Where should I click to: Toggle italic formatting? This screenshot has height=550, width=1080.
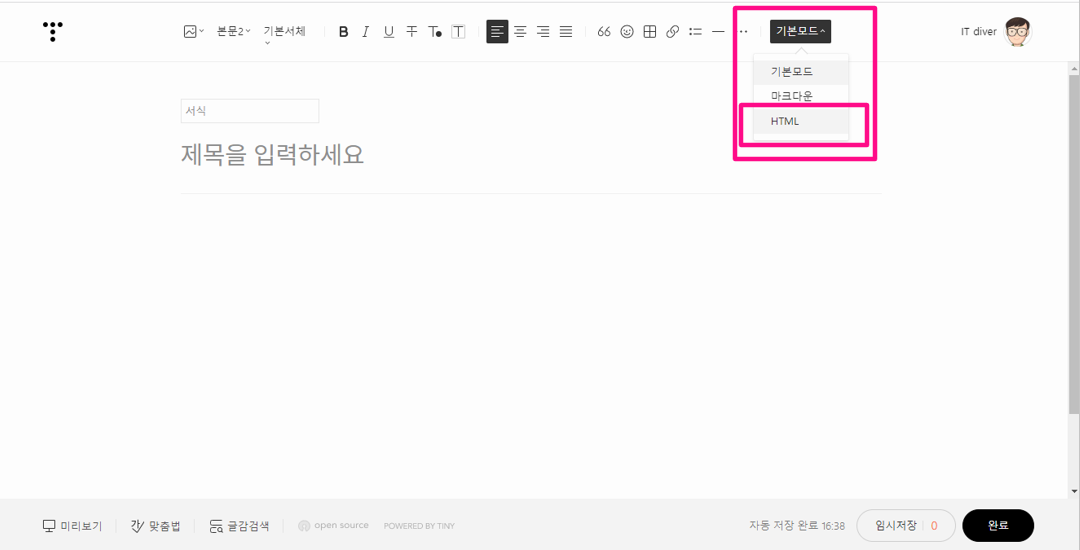366,32
